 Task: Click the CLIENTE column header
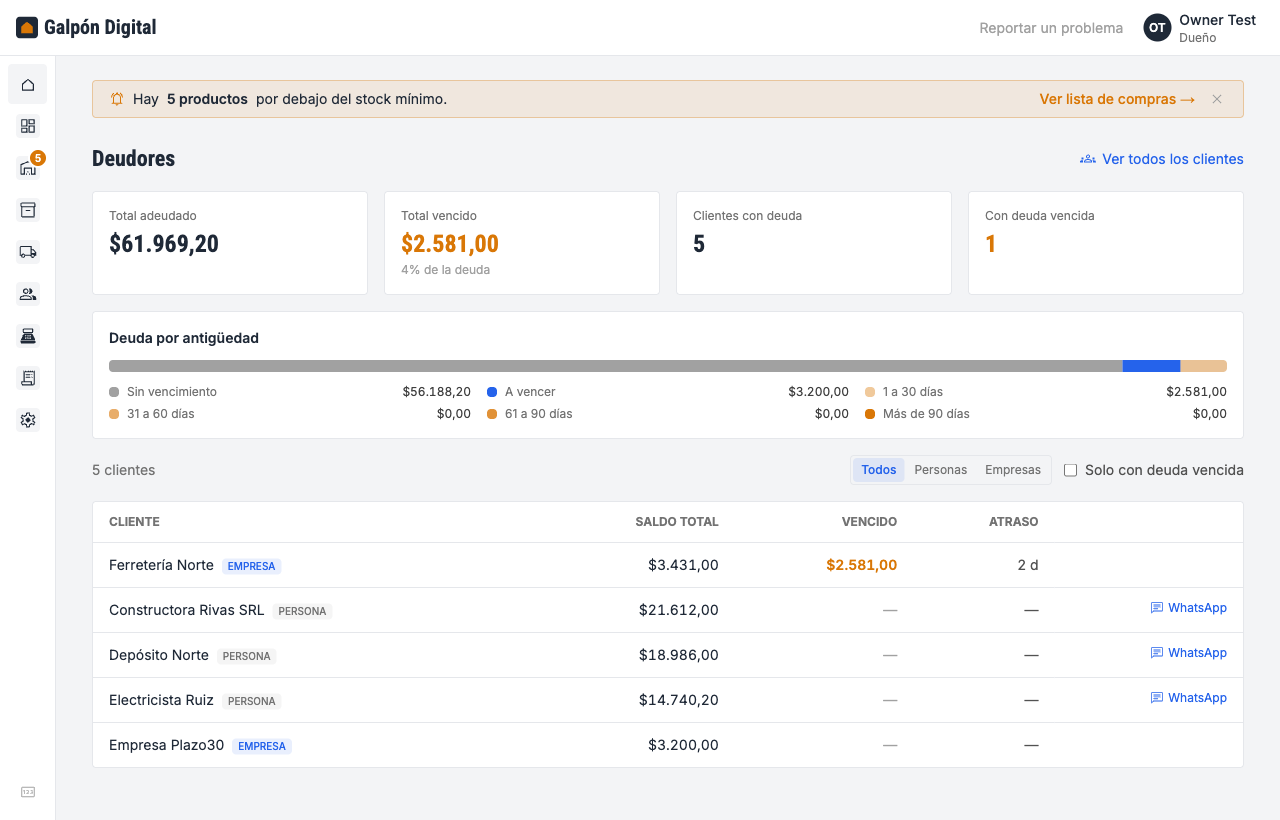[x=134, y=522]
